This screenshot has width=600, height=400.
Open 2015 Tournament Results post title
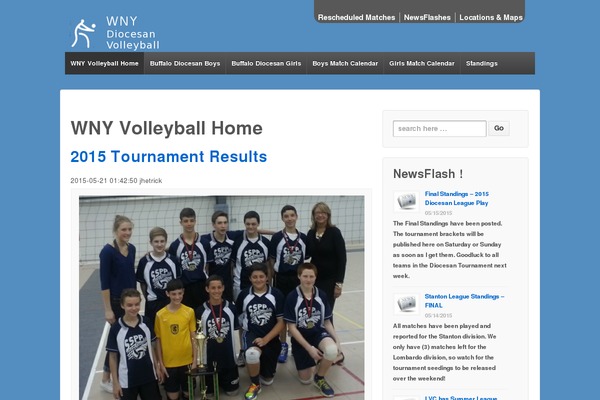point(169,157)
